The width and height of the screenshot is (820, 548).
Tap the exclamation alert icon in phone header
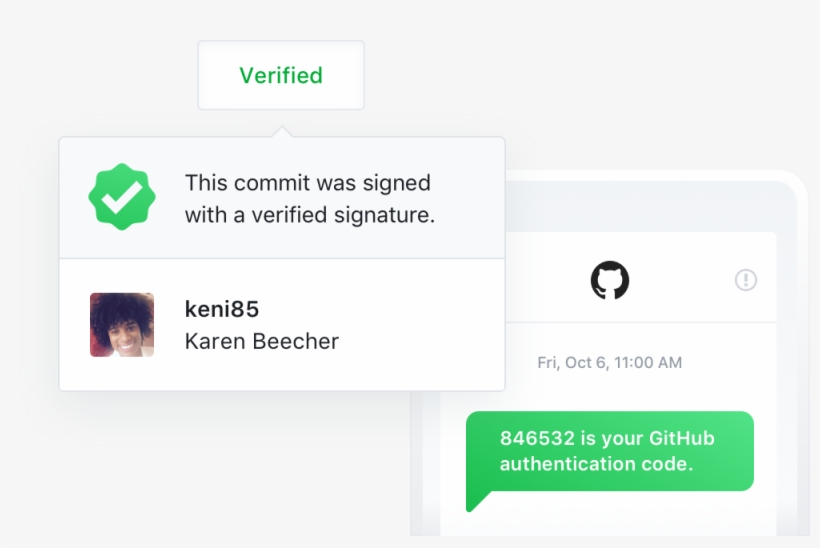746,280
